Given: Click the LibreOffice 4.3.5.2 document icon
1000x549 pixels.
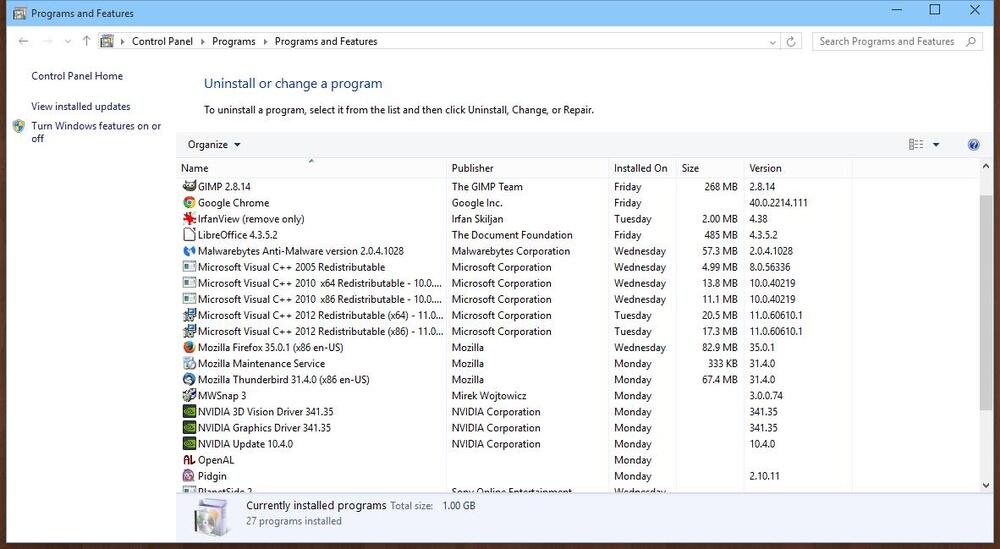Looking at the screenshot, I should [x=189, y=235].
